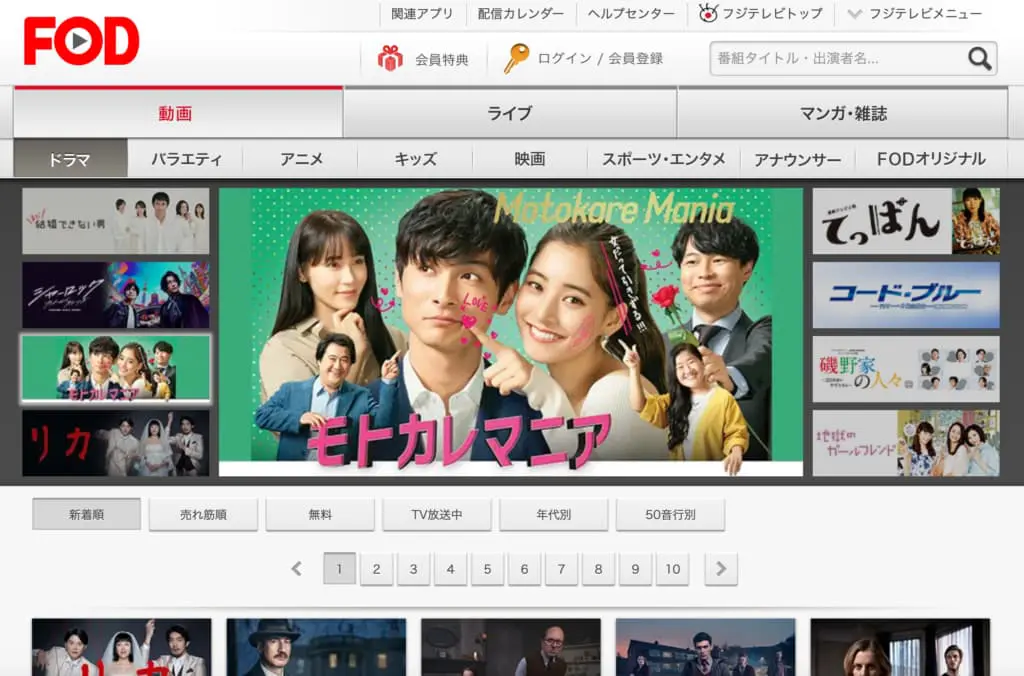
Task: Go to page 9
Action: (635, 569)
